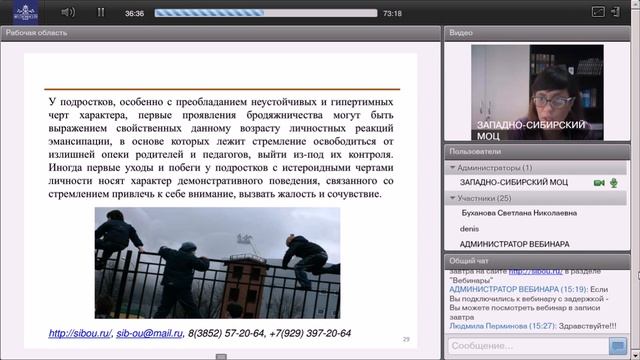The width and height of the screenshot is (640, 360).
Task: Click the green microphone icon for ЗАПАДНО-СИБИРСКИЙ МОЦ
Action: 613,183
